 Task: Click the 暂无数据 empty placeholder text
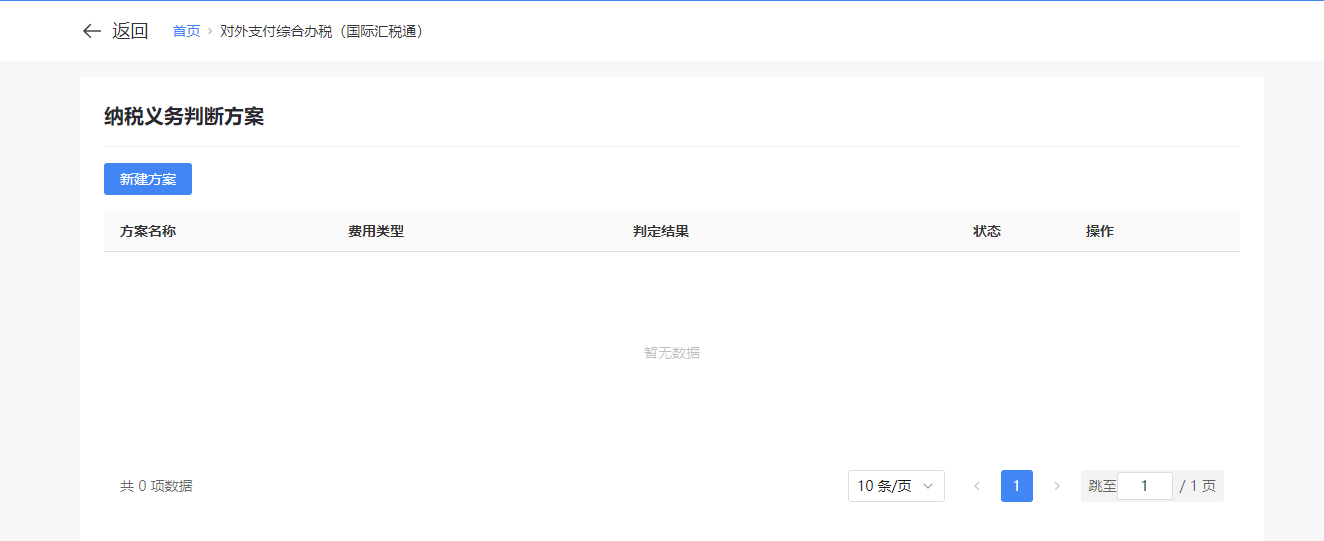[672, 353]
